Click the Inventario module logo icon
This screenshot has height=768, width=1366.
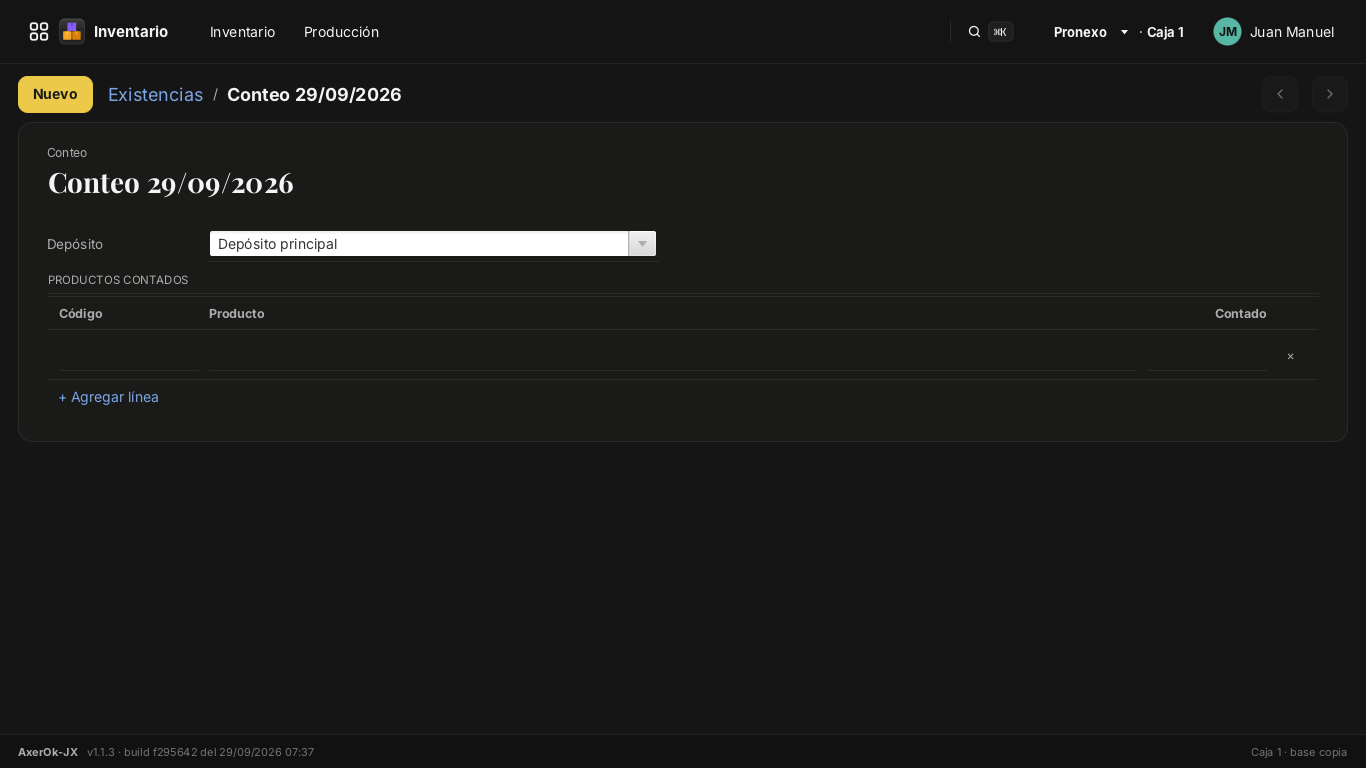(x=72, y=32)
